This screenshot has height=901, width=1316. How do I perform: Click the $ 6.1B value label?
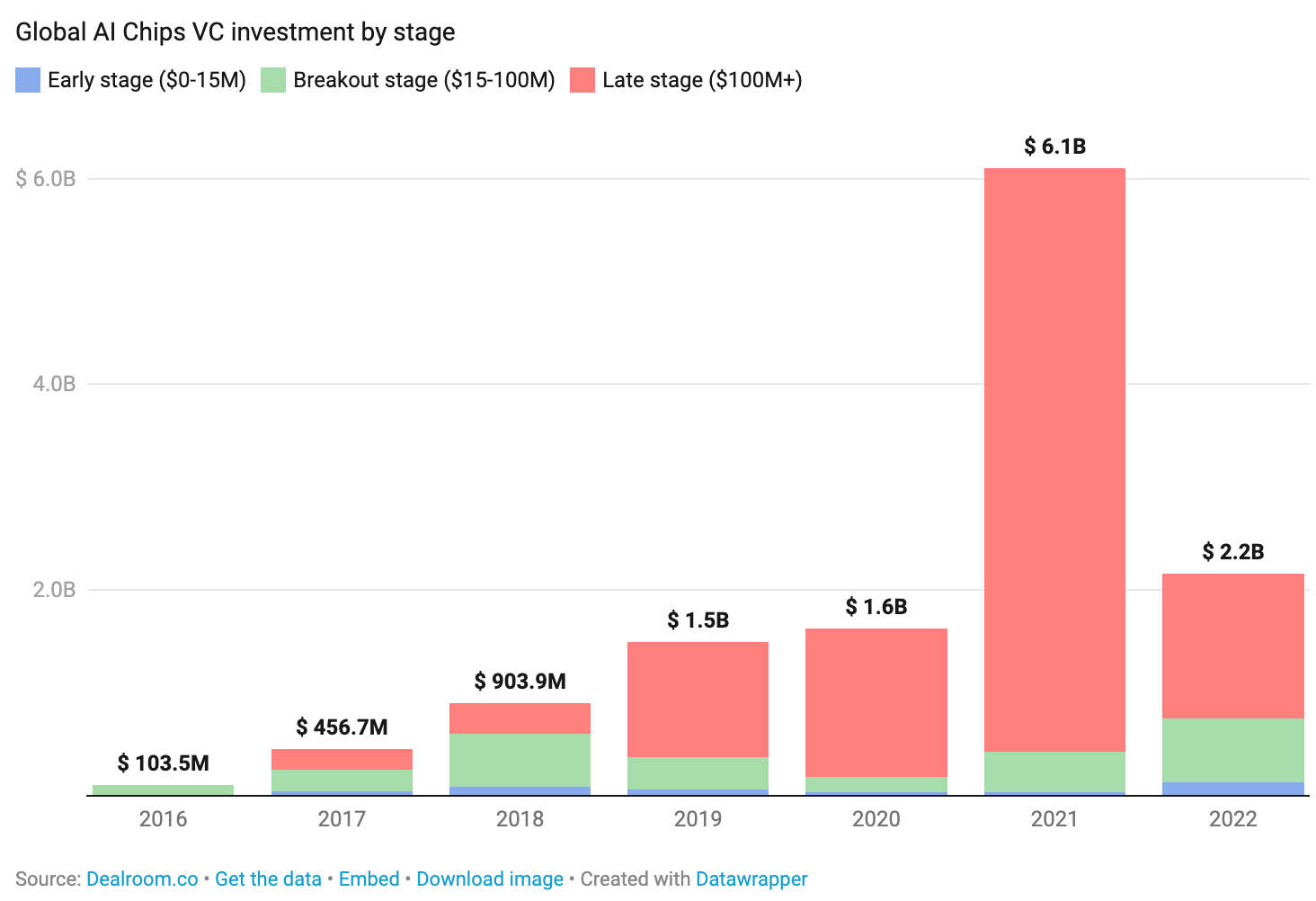tap(1054, 147)
